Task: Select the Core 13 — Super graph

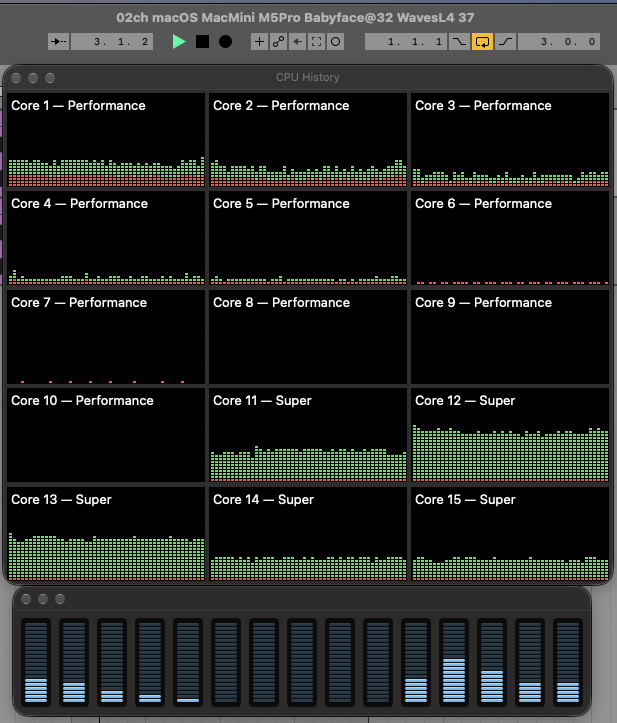Action: point(106,533)
